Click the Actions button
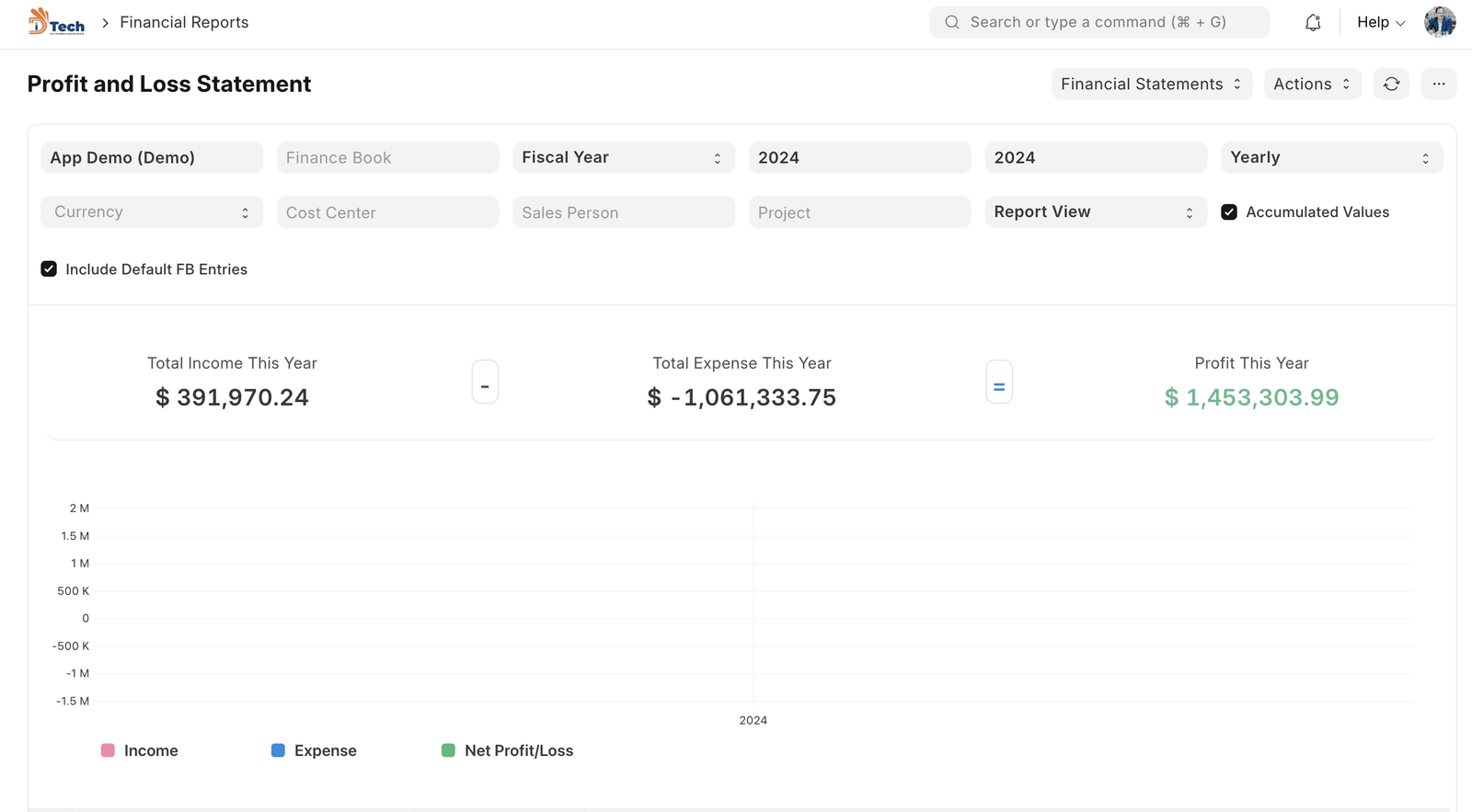Viewport: 1472px width, 812px height. (x=1311, y=84)
